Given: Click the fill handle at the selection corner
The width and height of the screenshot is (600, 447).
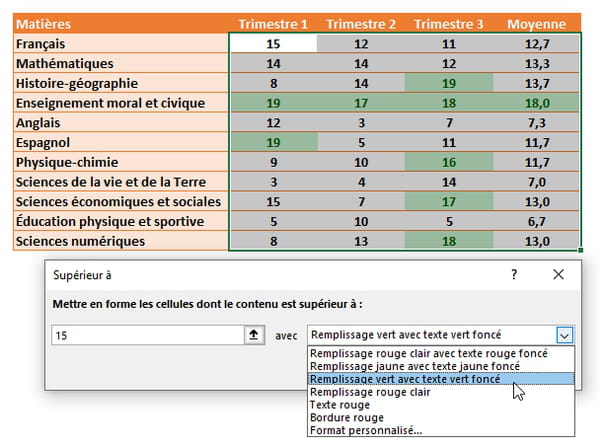Looking at the screenshot, I should click(x=580, y=251).
